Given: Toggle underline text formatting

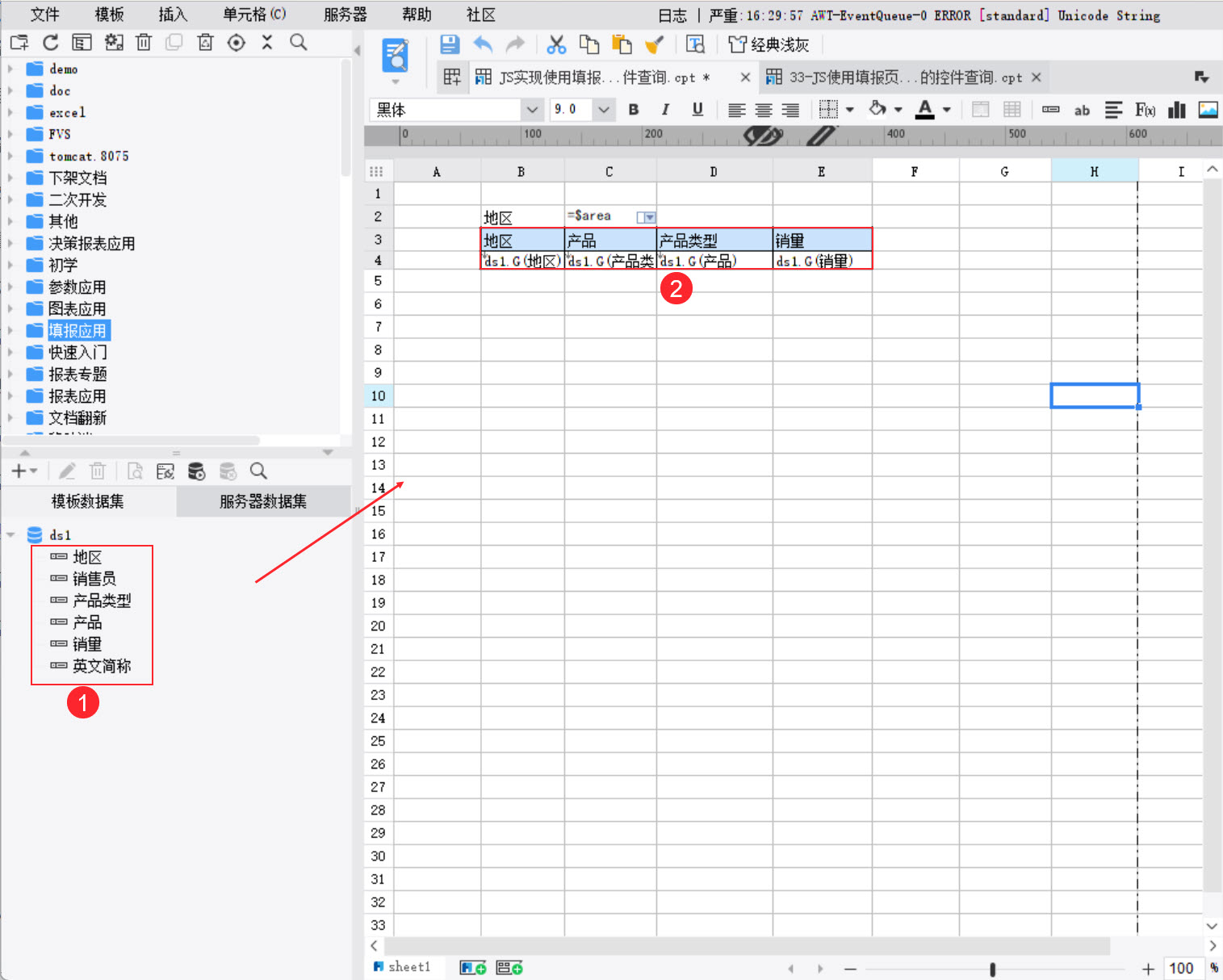Looking at the screenshot, I should click(697, 110).
